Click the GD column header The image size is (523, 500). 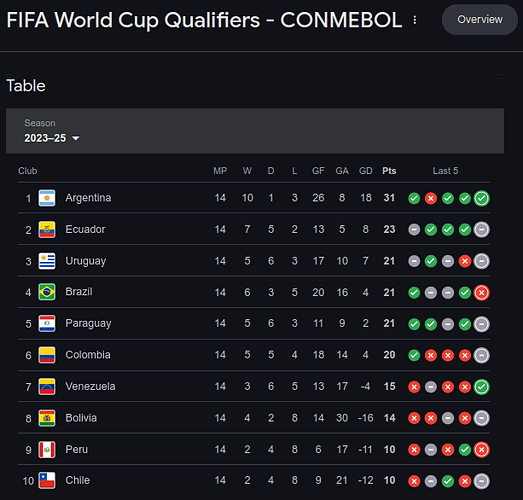coord(366,171)
